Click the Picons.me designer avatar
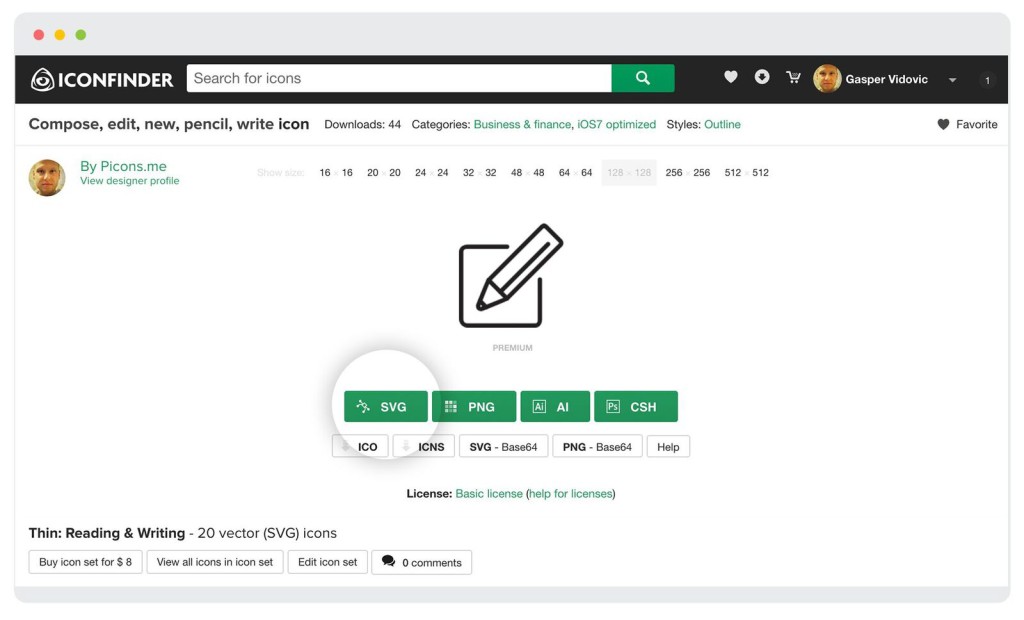Image resolution: width=1024 pixels, height=620 pixels. click(46, 177)
